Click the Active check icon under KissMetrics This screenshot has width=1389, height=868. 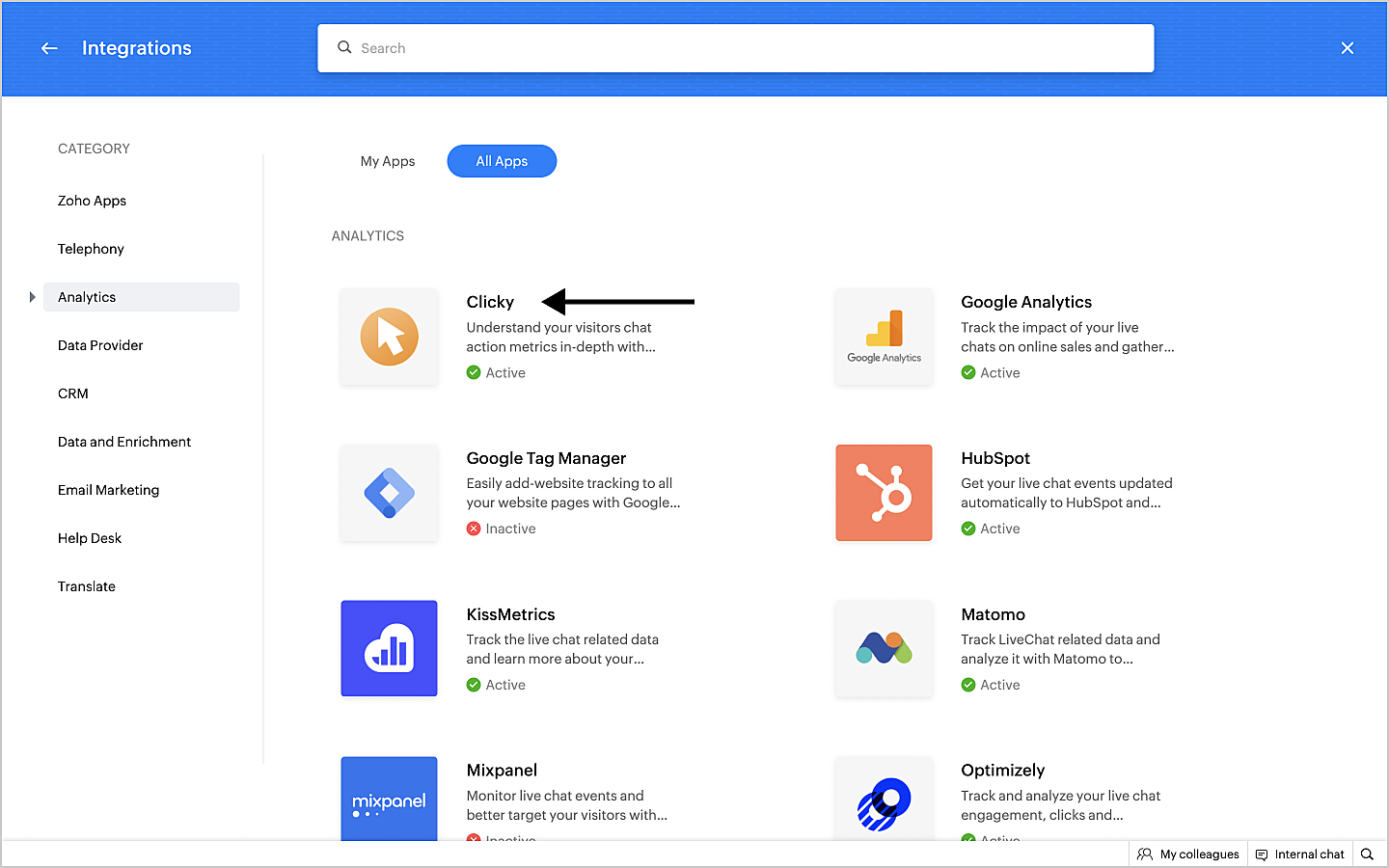tap(474, 685)
